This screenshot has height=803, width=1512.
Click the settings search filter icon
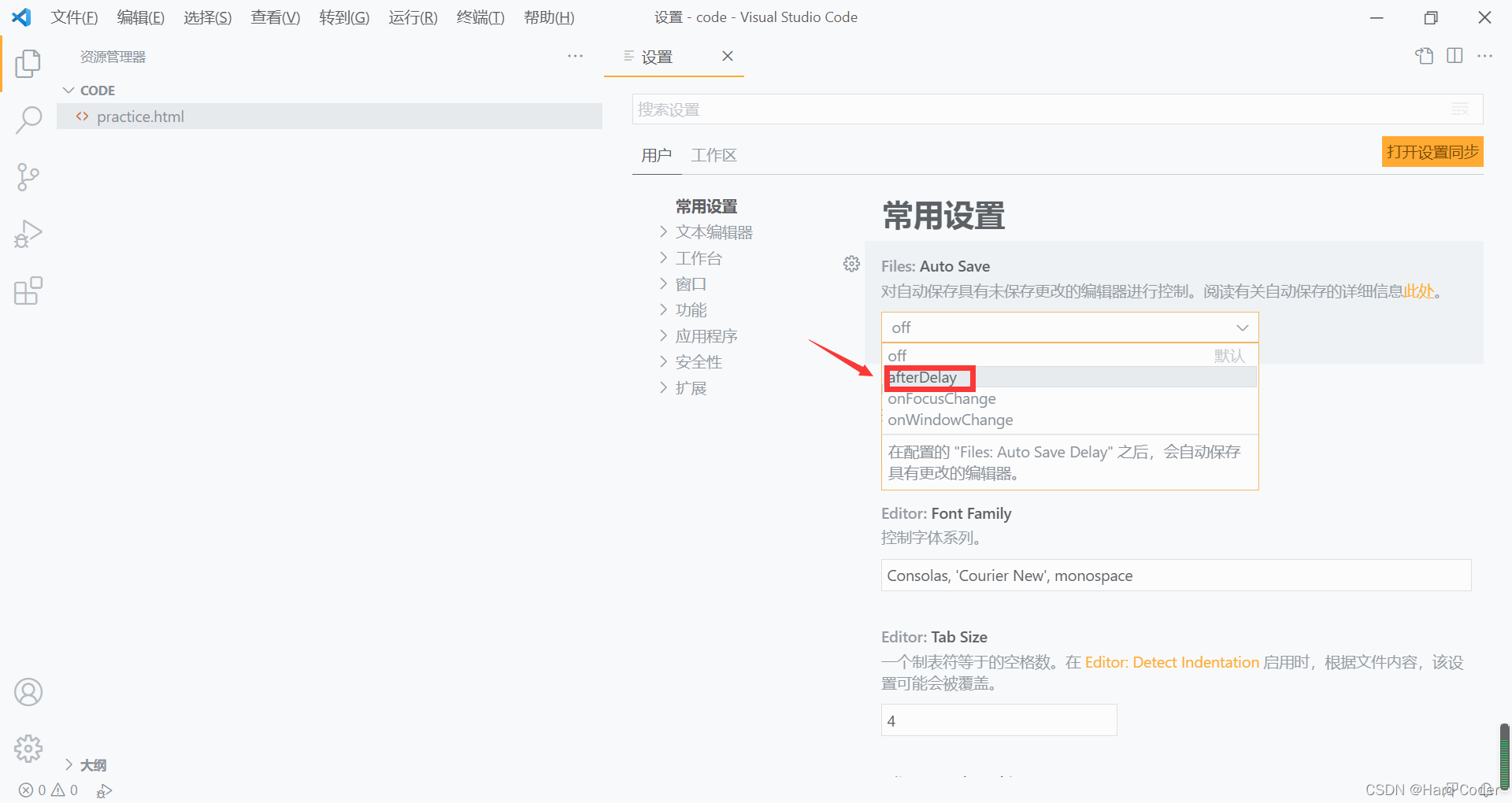click(x=1461, y=109)
